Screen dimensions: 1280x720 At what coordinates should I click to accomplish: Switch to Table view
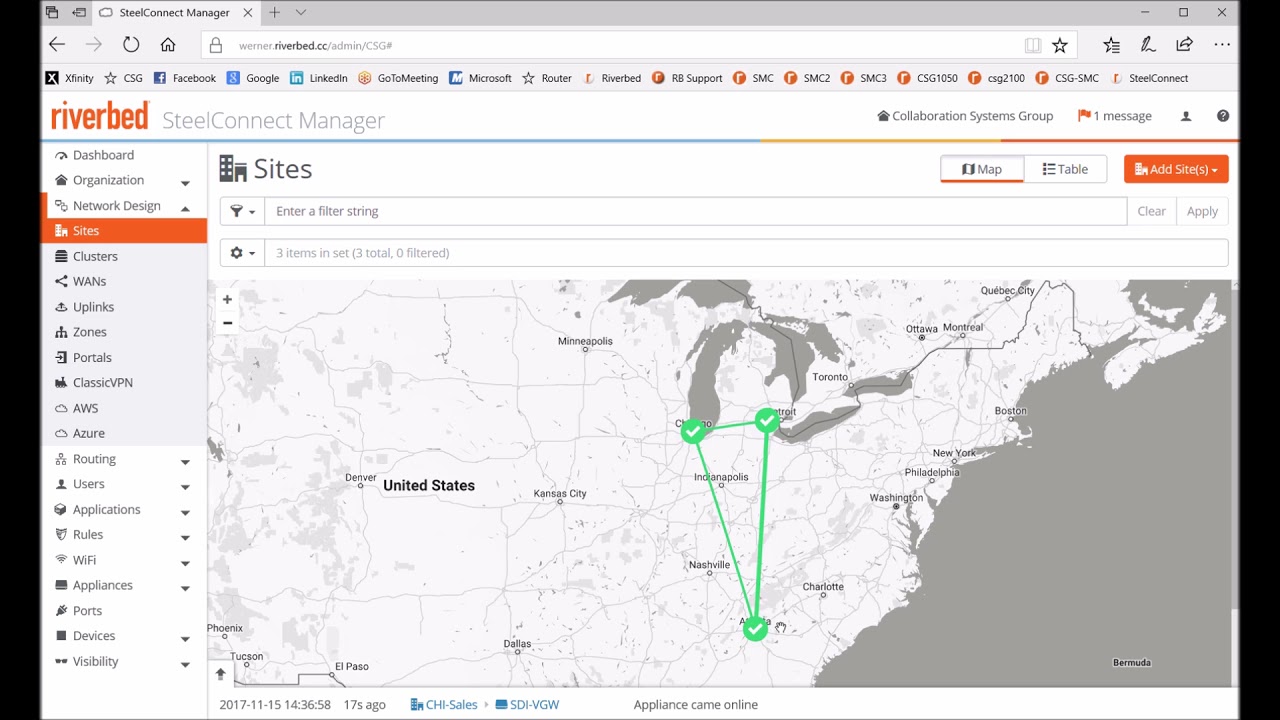point(1065,169)
